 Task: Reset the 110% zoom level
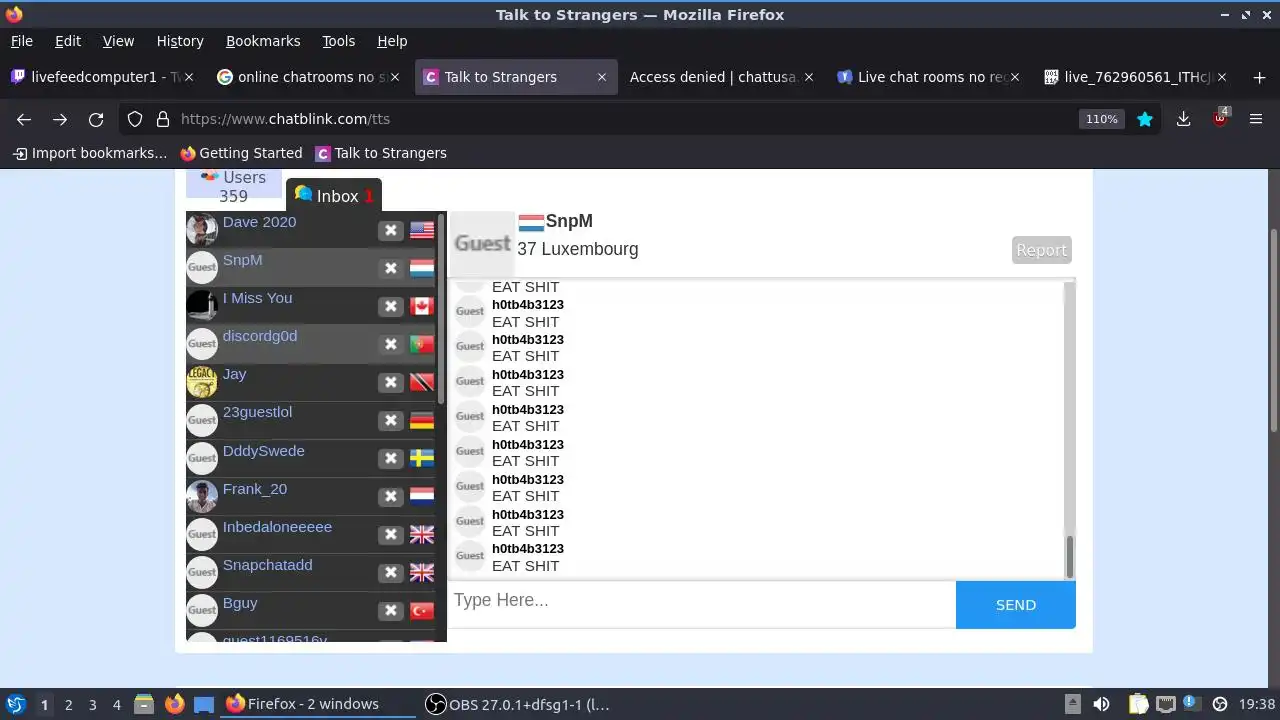click(1101, 119)
